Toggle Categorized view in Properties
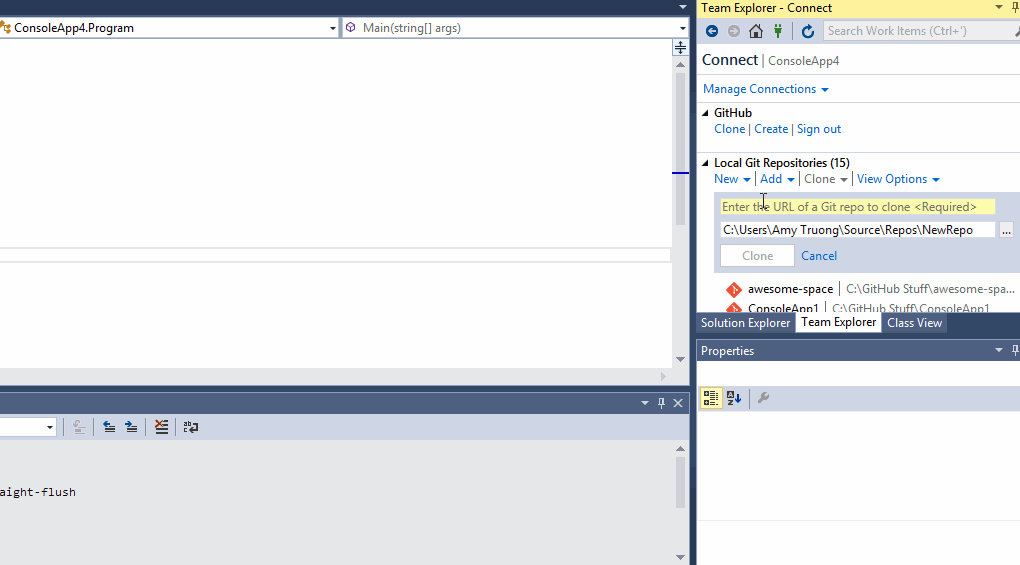 tap(711, 398)
